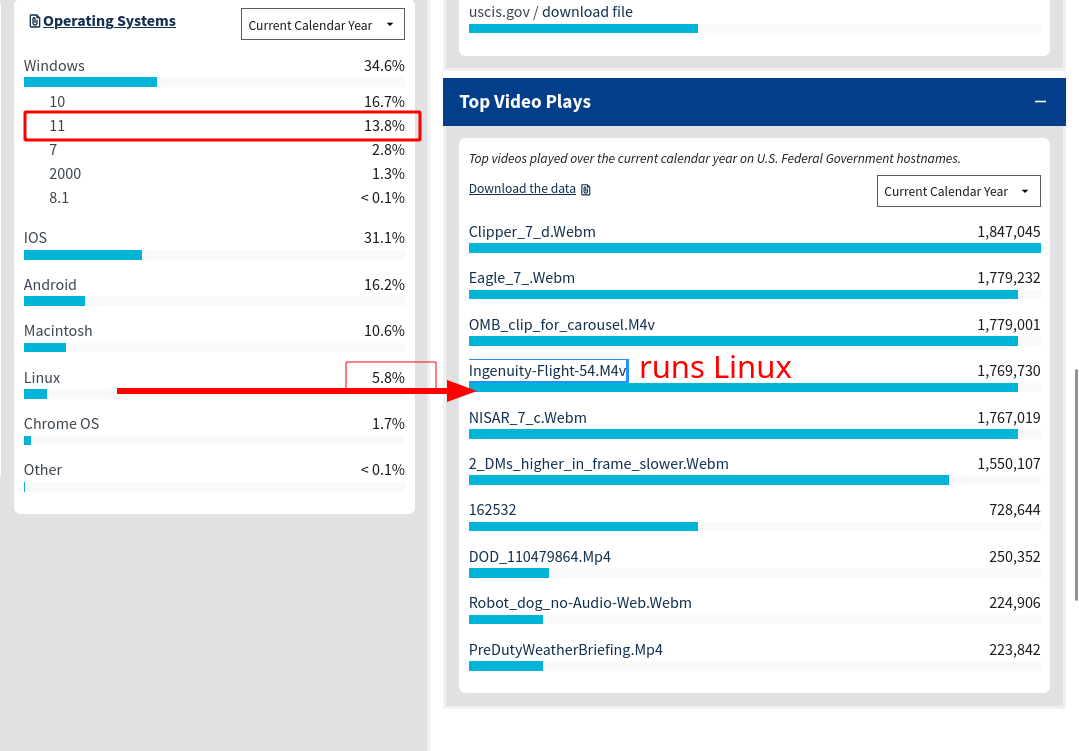The width and height of the screenshot is (1079, 751).
Task: Select the Eagle_7_.Webm video entry
Action: [x=522, y=278]
